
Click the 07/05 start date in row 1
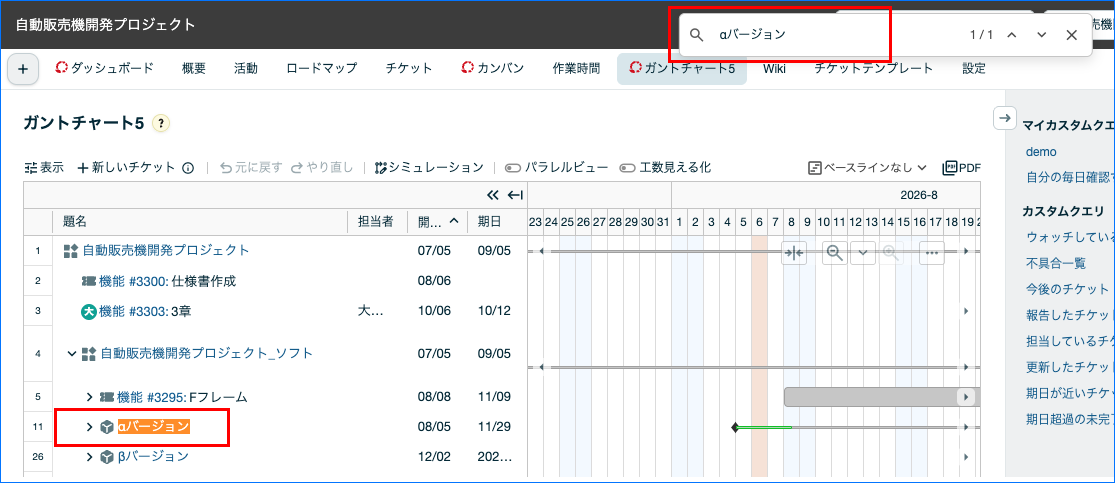point(432,250)
